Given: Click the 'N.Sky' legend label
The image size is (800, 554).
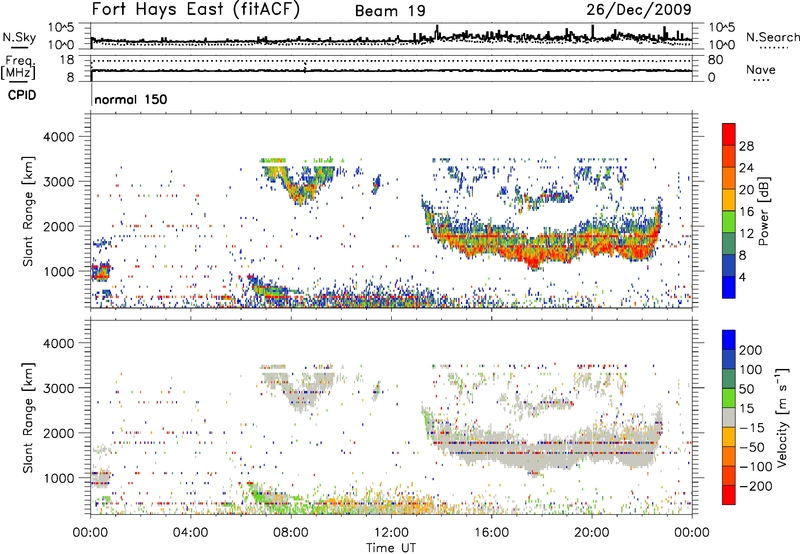Looking at the screenshot, I should pyautogui.click(x=19, y=37).
